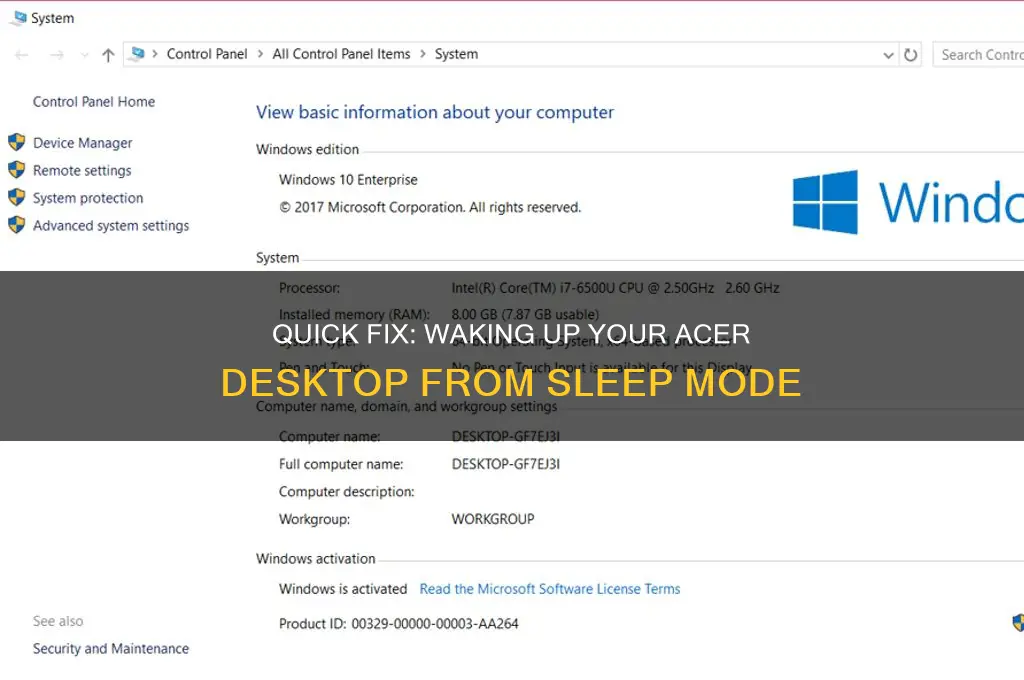Select 'Windows 10 Enterprise' text
Viewport: 1024px width, 680px height.
348,180
